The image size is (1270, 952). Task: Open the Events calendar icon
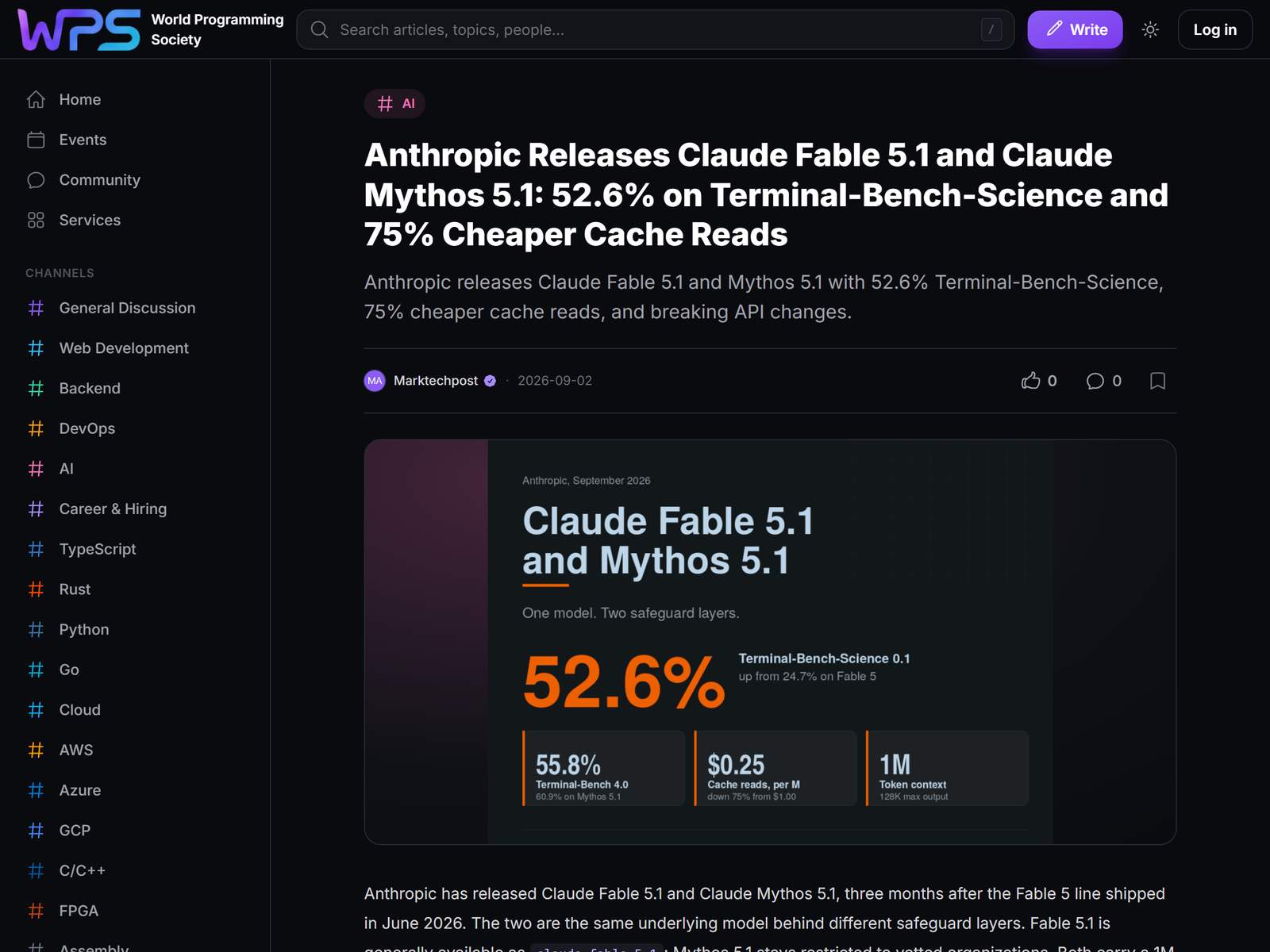click(36, 140)
